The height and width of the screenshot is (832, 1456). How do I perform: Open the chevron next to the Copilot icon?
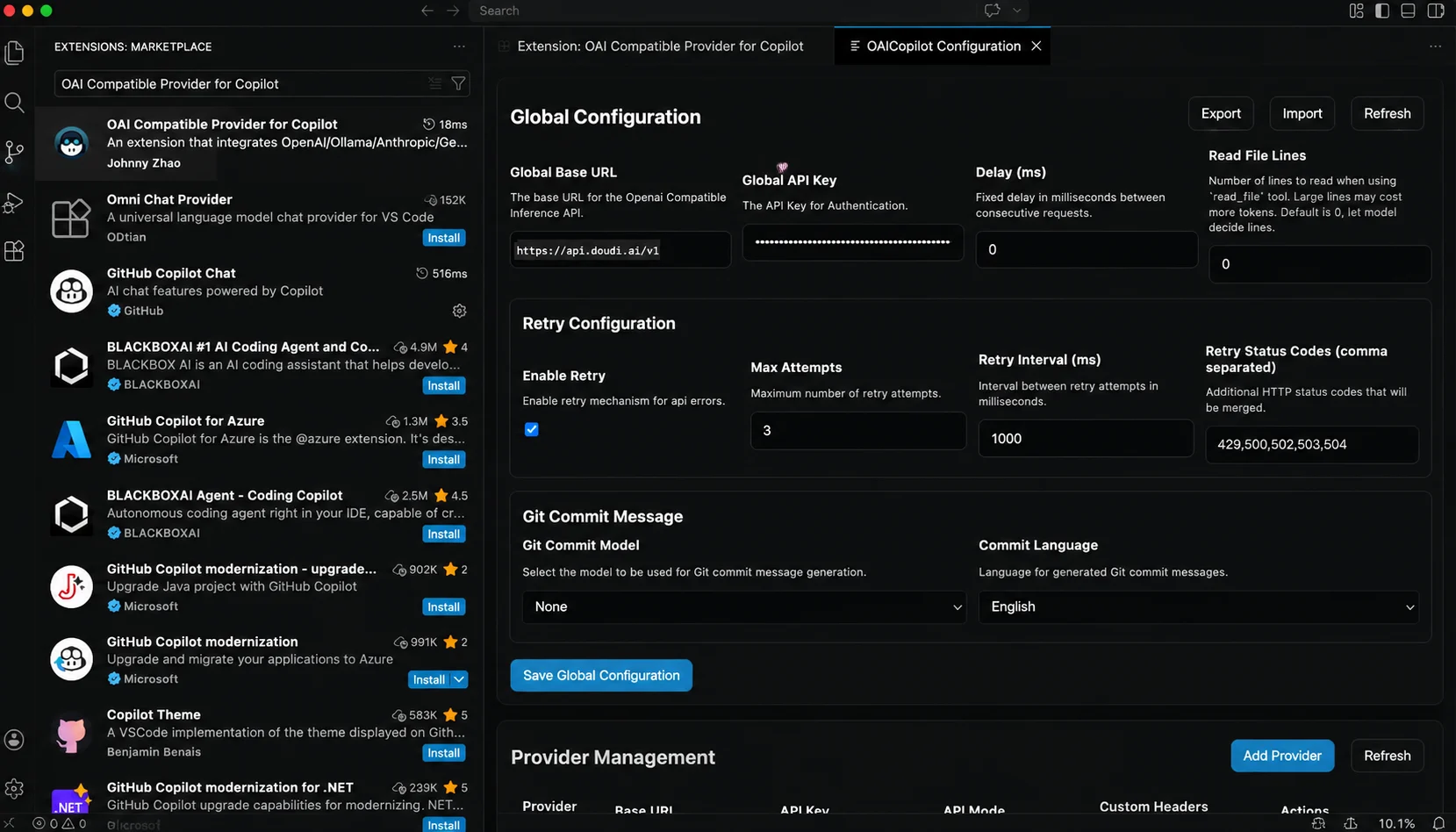tap(1016, 11)
